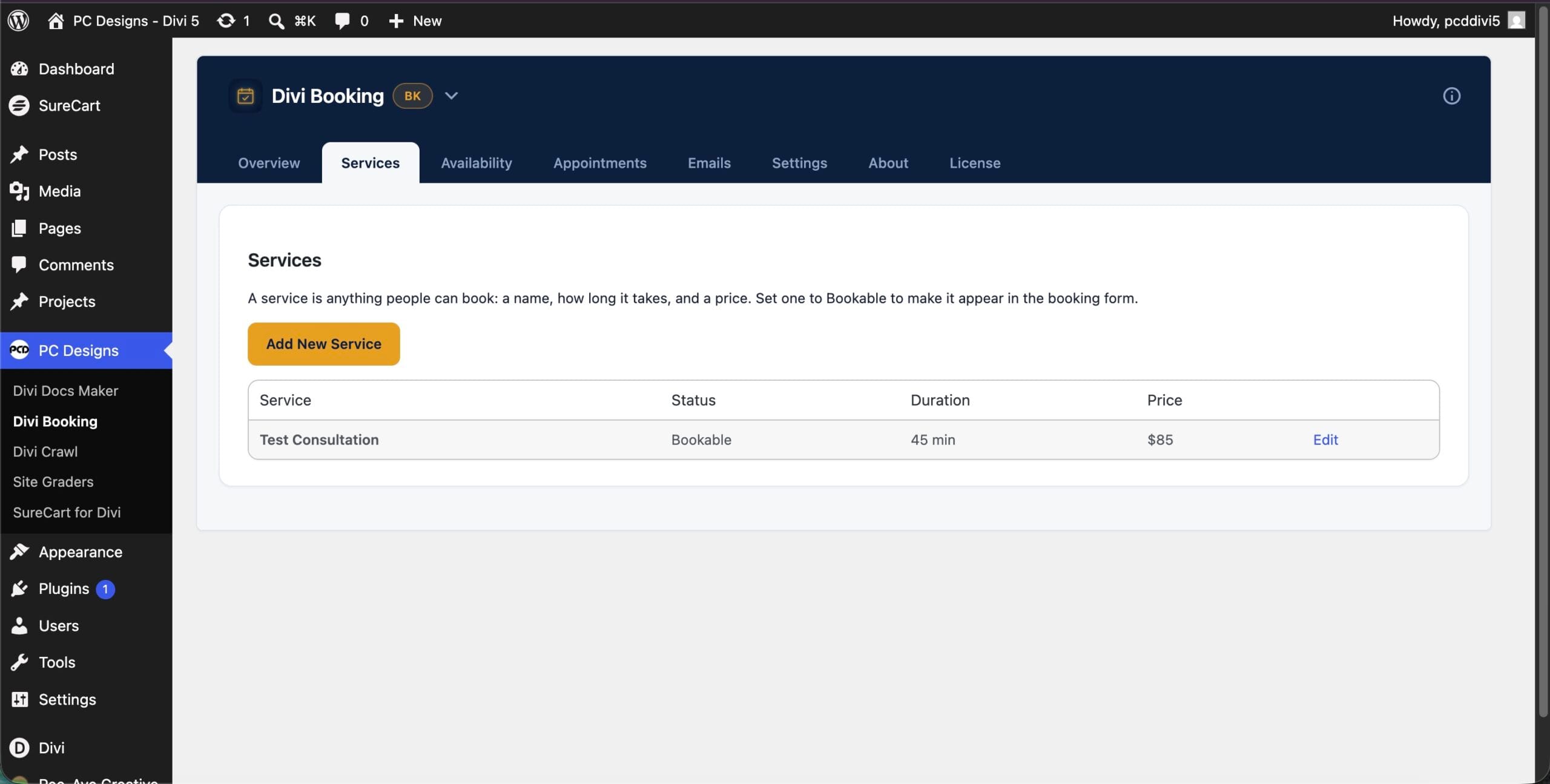1550x784 pixels.
Task: Open Site Graders submenu item
Action: coord(53,482)
